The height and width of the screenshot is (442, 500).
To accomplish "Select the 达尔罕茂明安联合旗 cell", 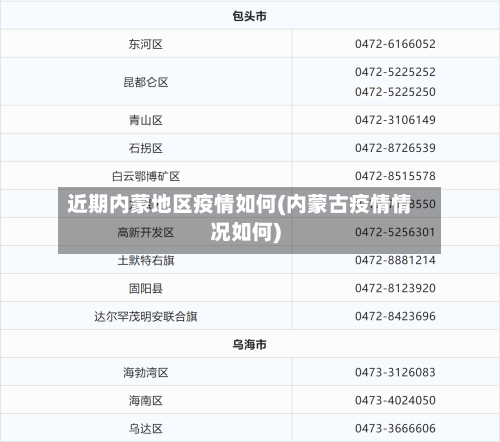I will [146, 316].
